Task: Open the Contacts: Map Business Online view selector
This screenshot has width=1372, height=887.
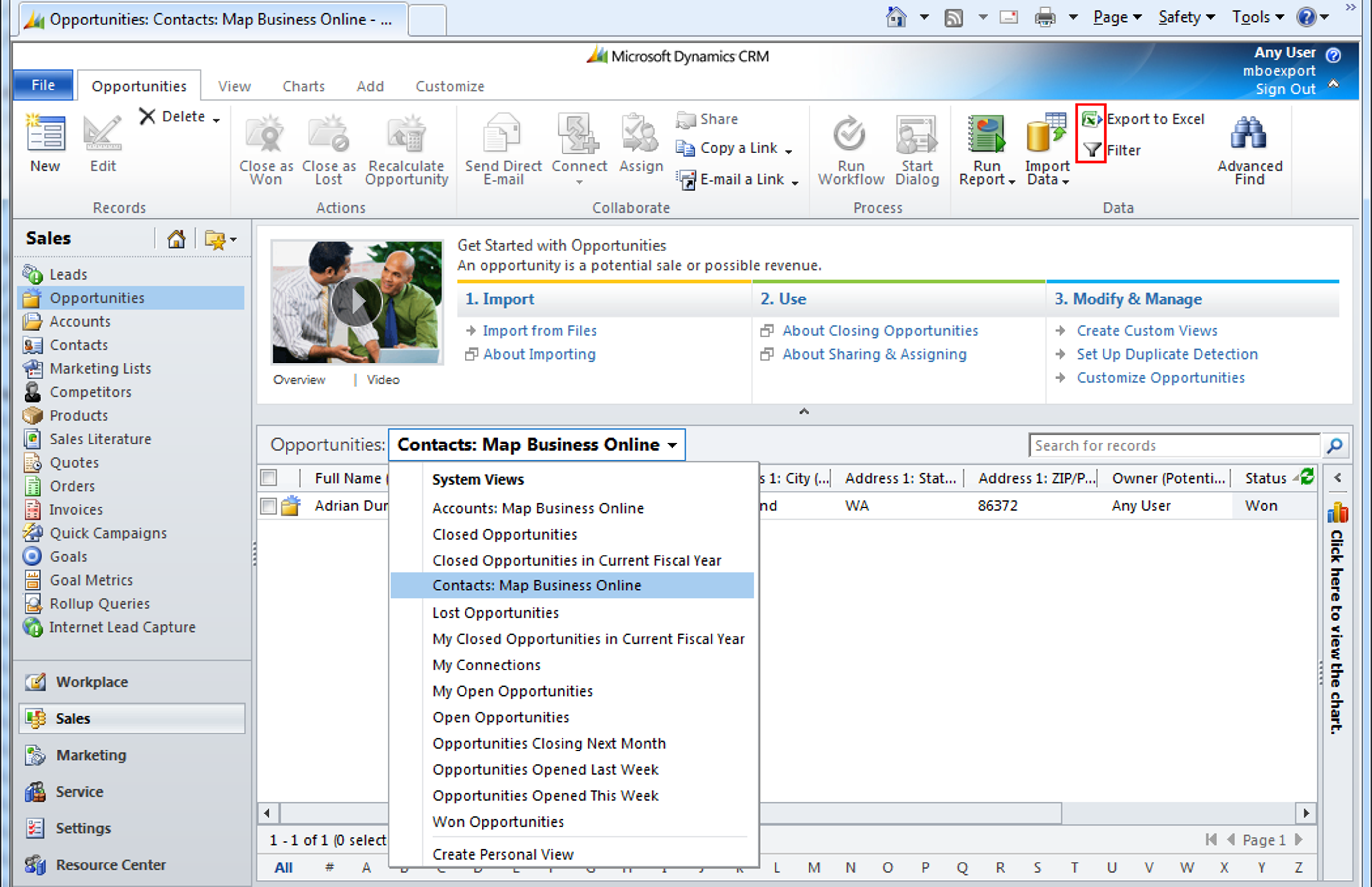Action: click(x=537, y=445)
